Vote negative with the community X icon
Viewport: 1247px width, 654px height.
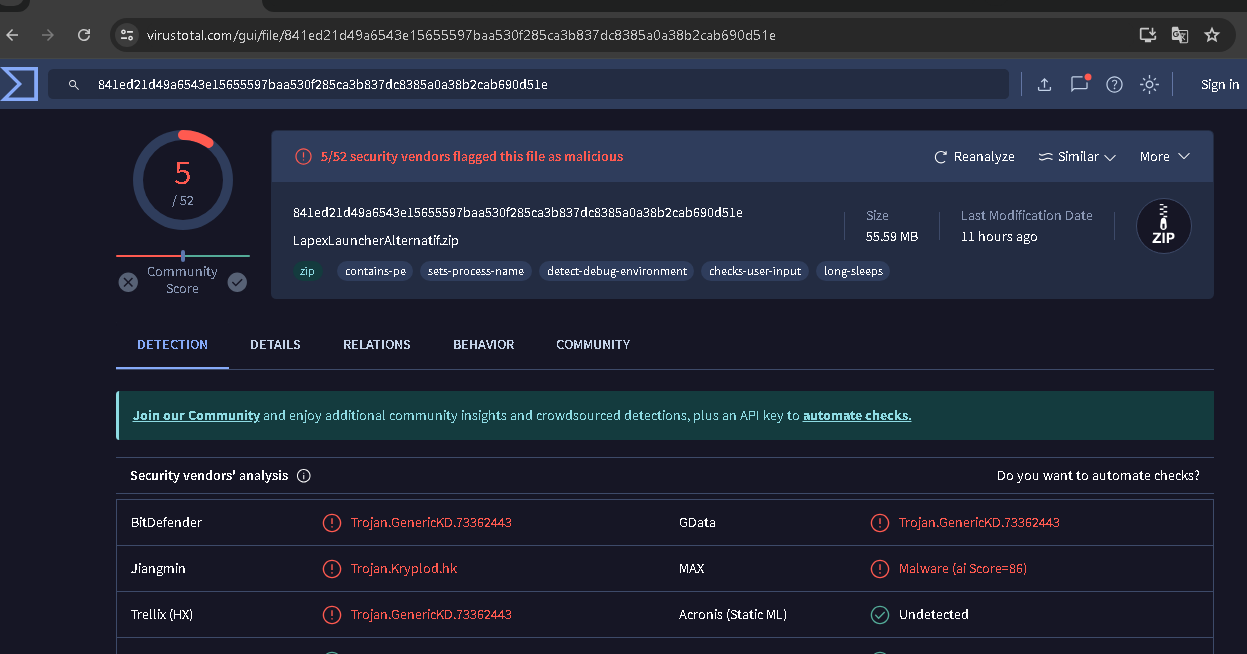coord(128,282)
